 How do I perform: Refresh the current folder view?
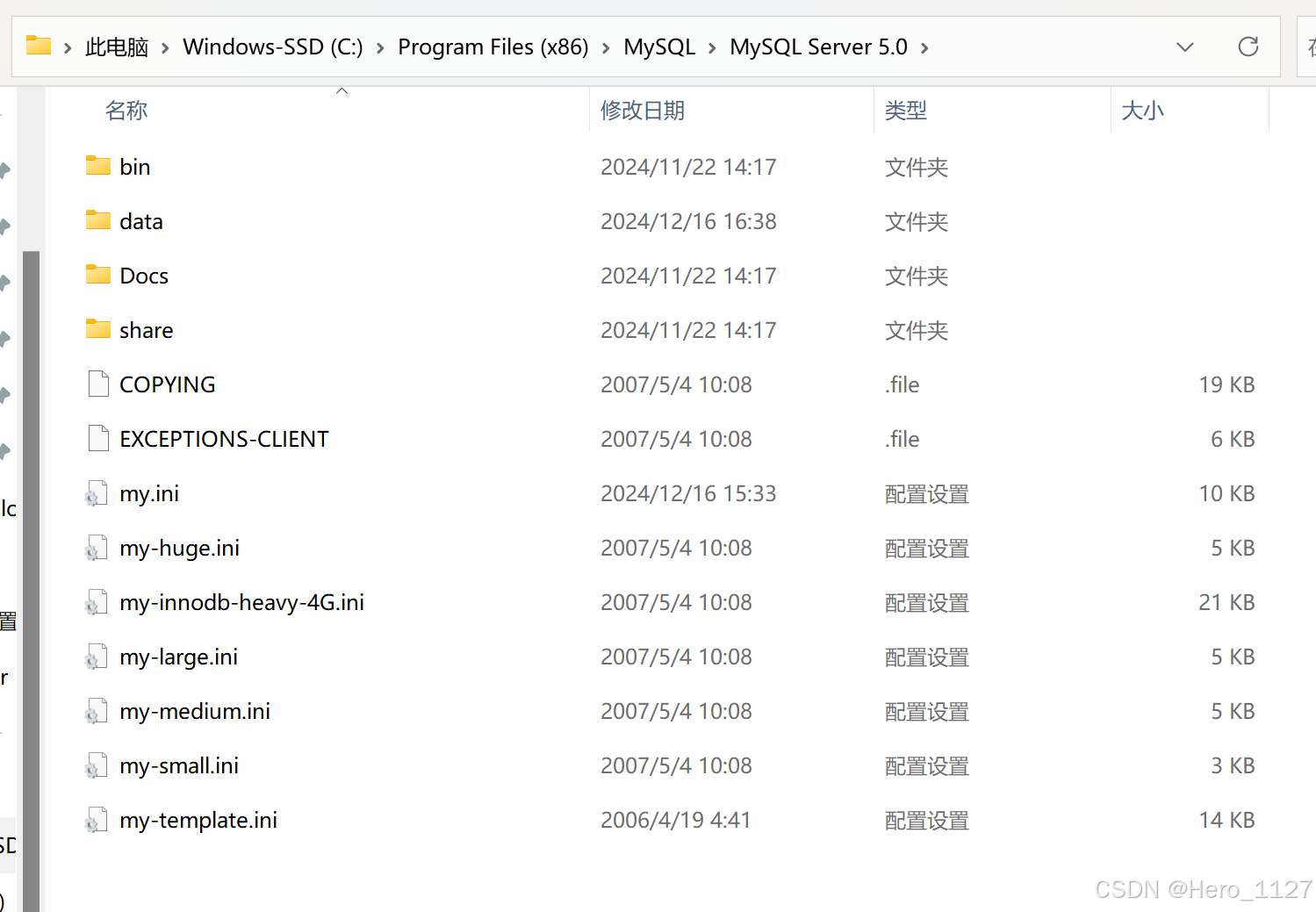[1248, 47]
